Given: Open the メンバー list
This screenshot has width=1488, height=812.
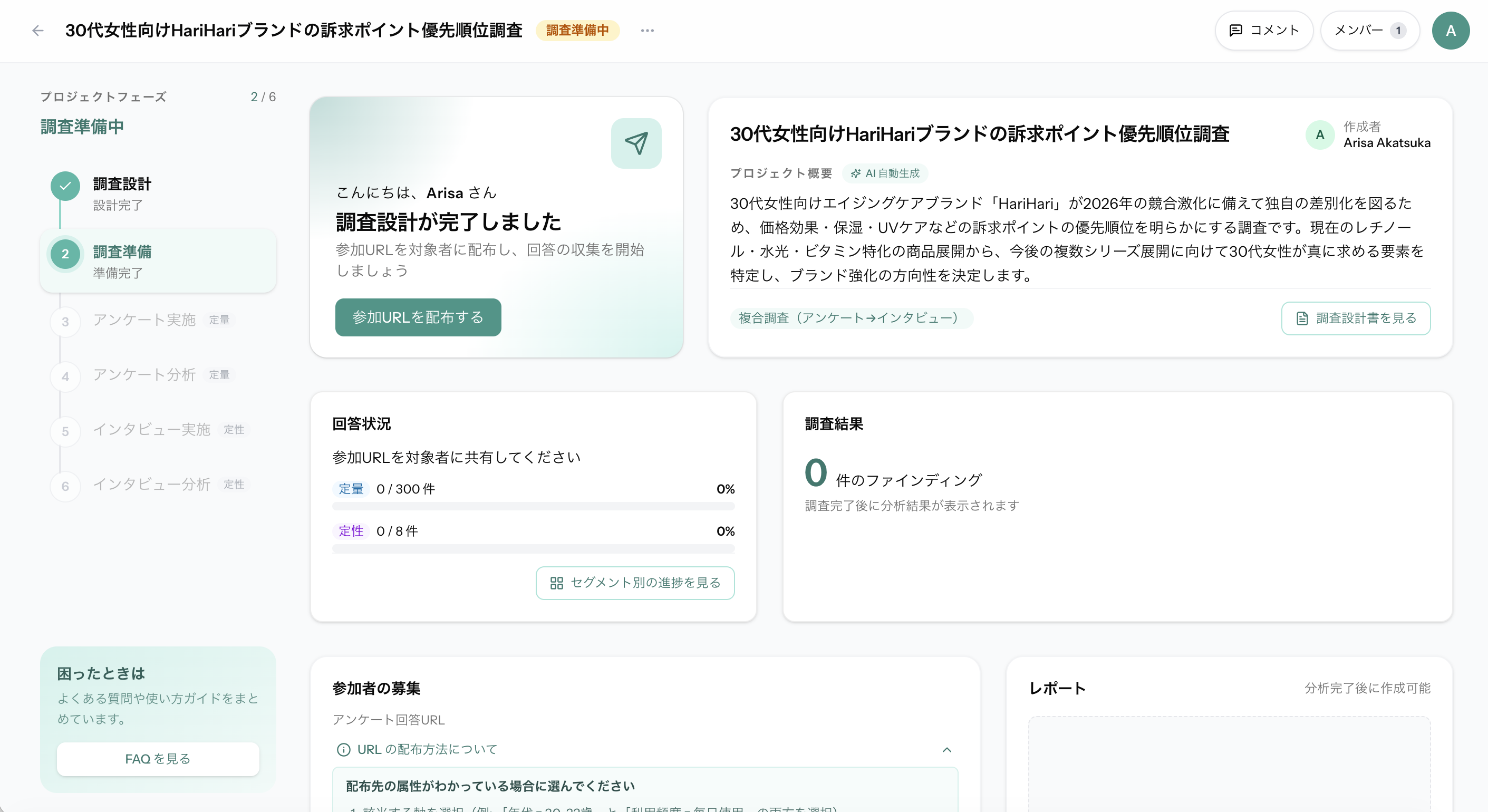Looking at the screenshot, I should [1369, 31].
